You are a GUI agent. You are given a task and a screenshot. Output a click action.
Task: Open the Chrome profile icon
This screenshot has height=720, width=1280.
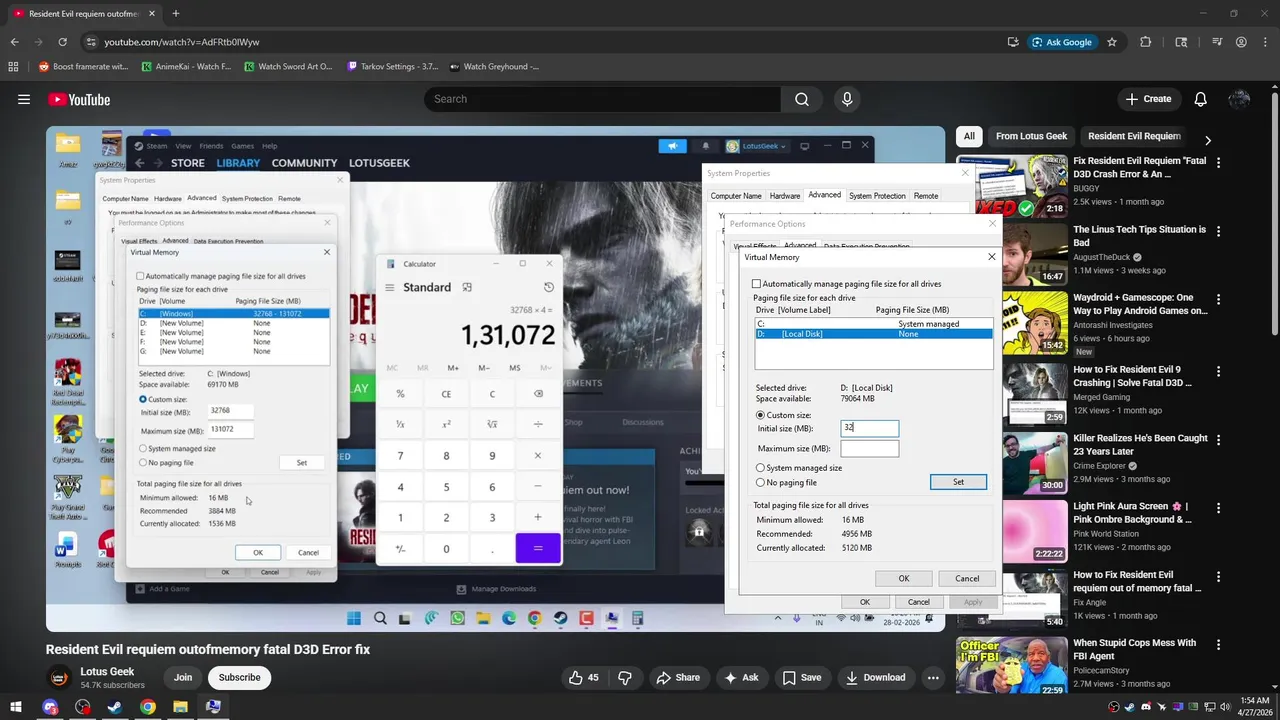pyautogui.click(x=1241, y=42)
